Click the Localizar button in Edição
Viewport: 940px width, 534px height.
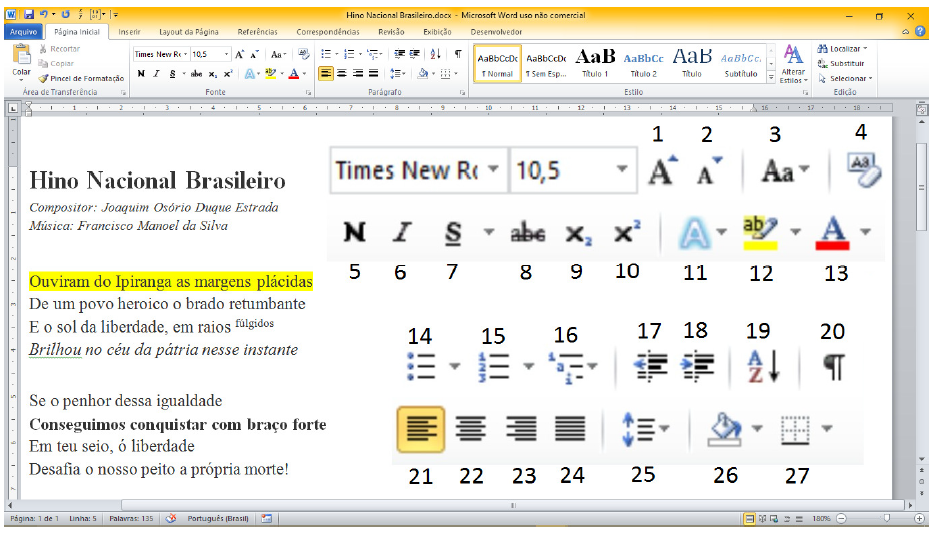842,48
